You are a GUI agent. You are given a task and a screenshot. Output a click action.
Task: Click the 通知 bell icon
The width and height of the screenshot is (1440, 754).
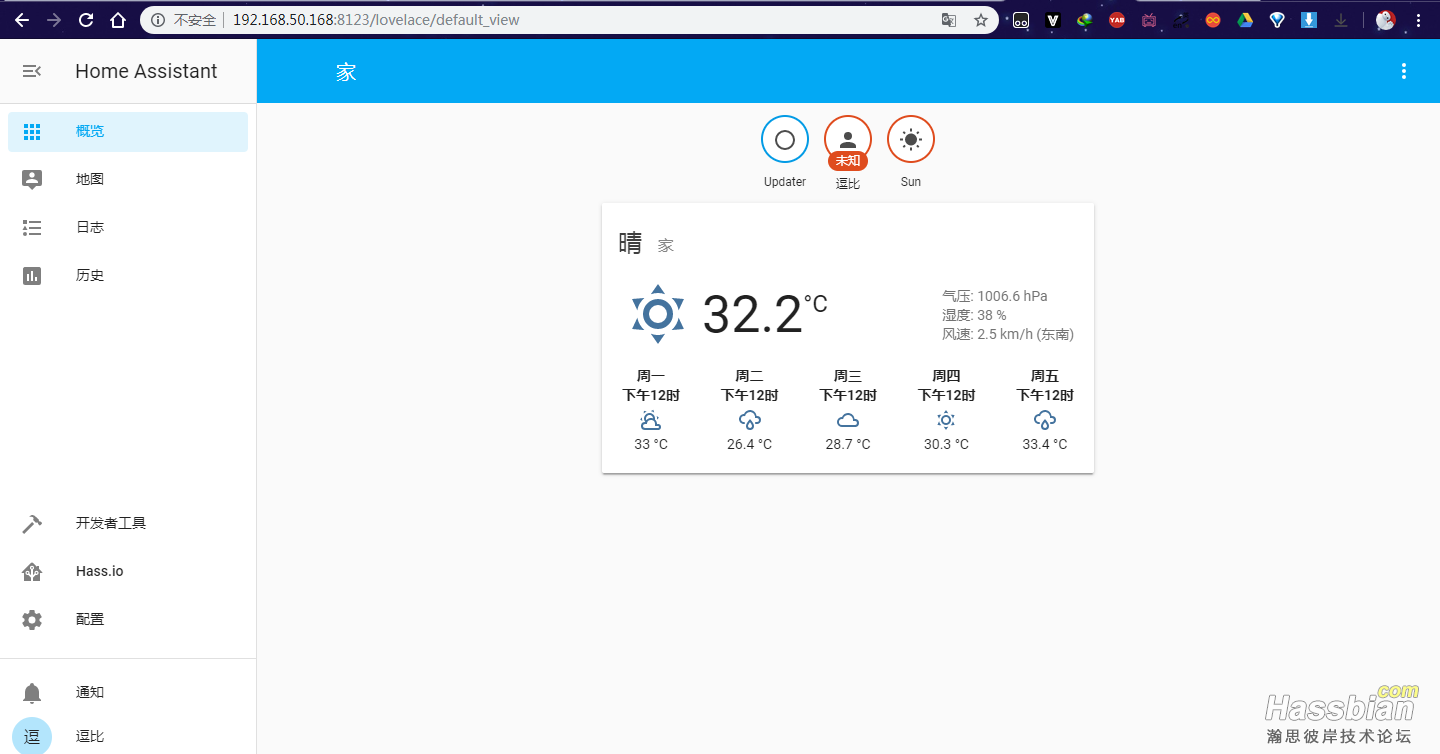point(32,692)
